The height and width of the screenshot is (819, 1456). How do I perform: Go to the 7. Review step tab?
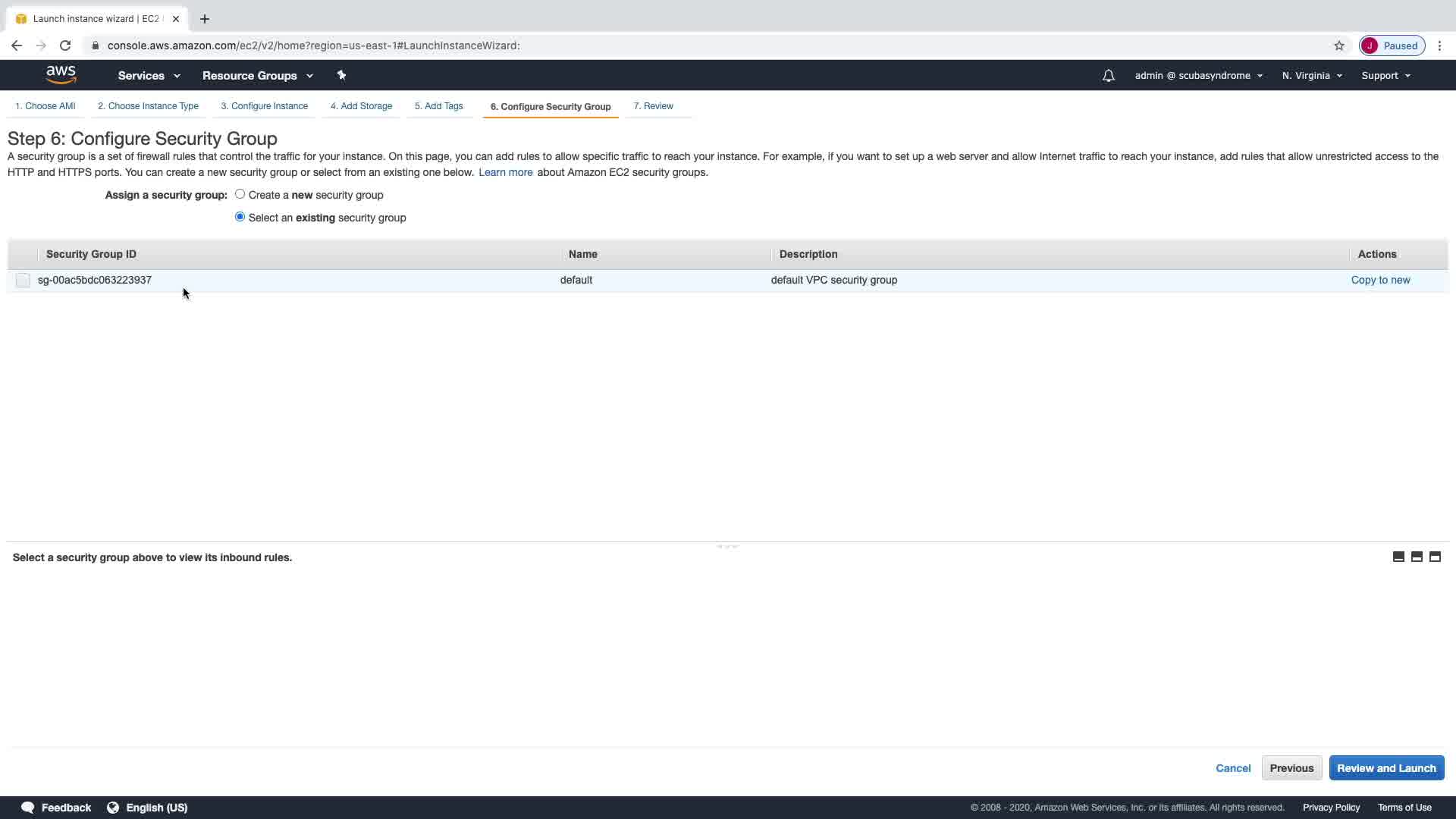tap(653, 106)
